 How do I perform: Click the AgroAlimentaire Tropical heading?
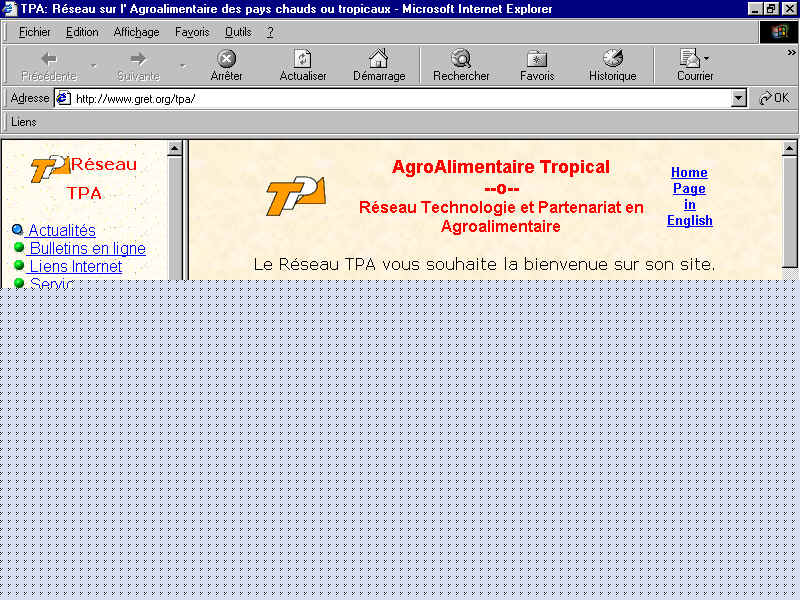coord(501,167)
